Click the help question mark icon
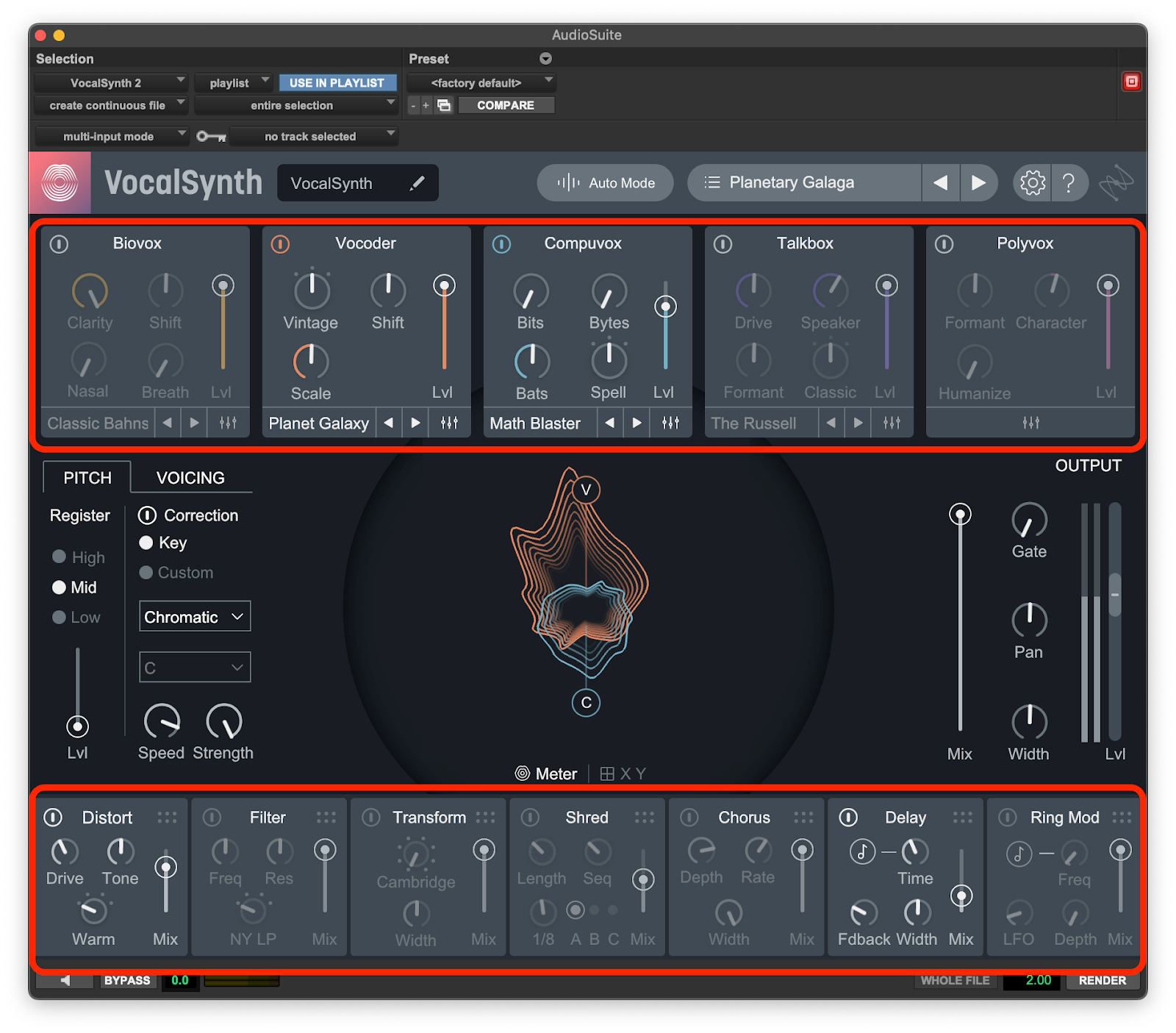Viewport: 1176px width, 1033px height. [1069, 182]
